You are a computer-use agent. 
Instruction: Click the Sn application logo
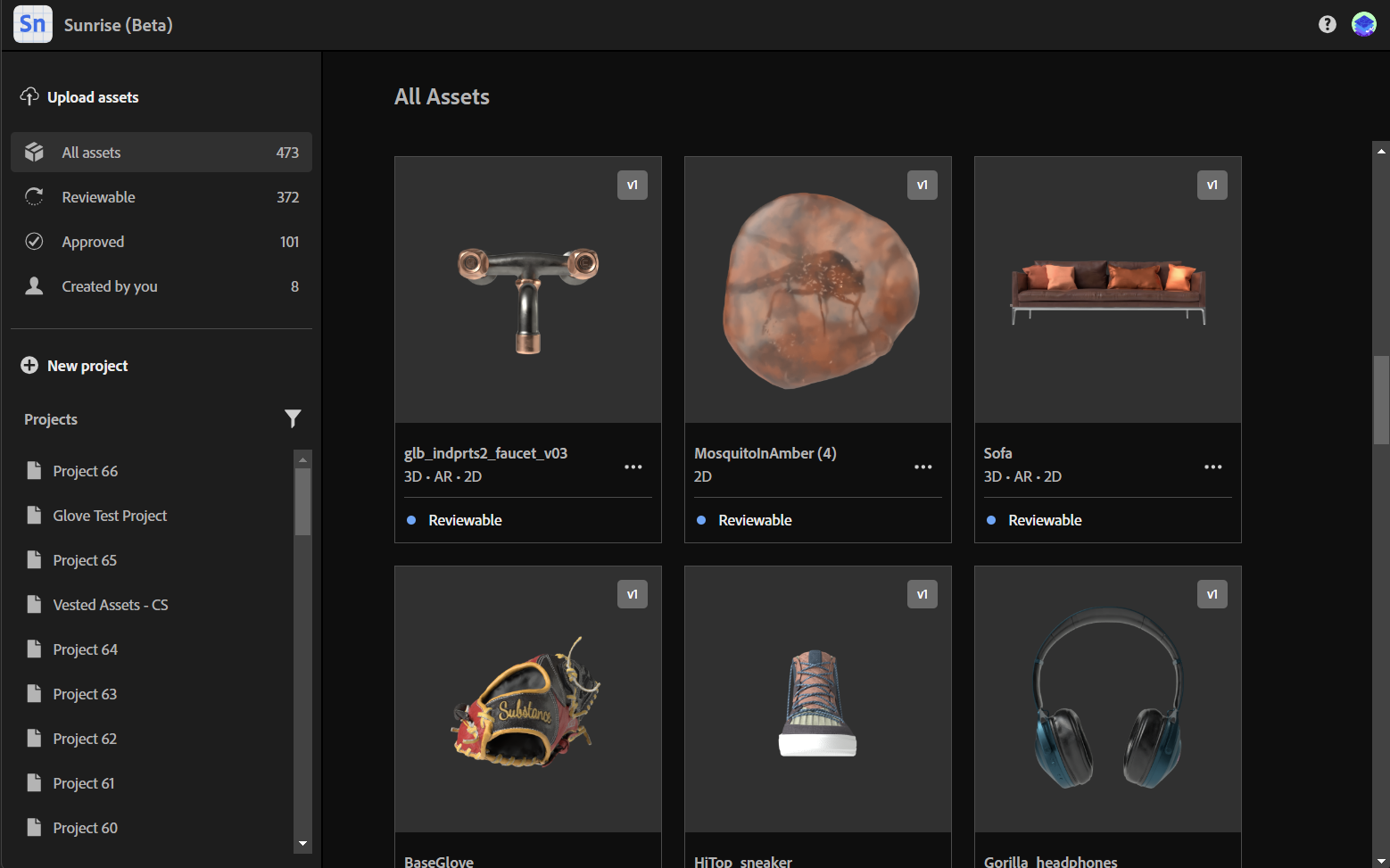(x=32, y=24)
